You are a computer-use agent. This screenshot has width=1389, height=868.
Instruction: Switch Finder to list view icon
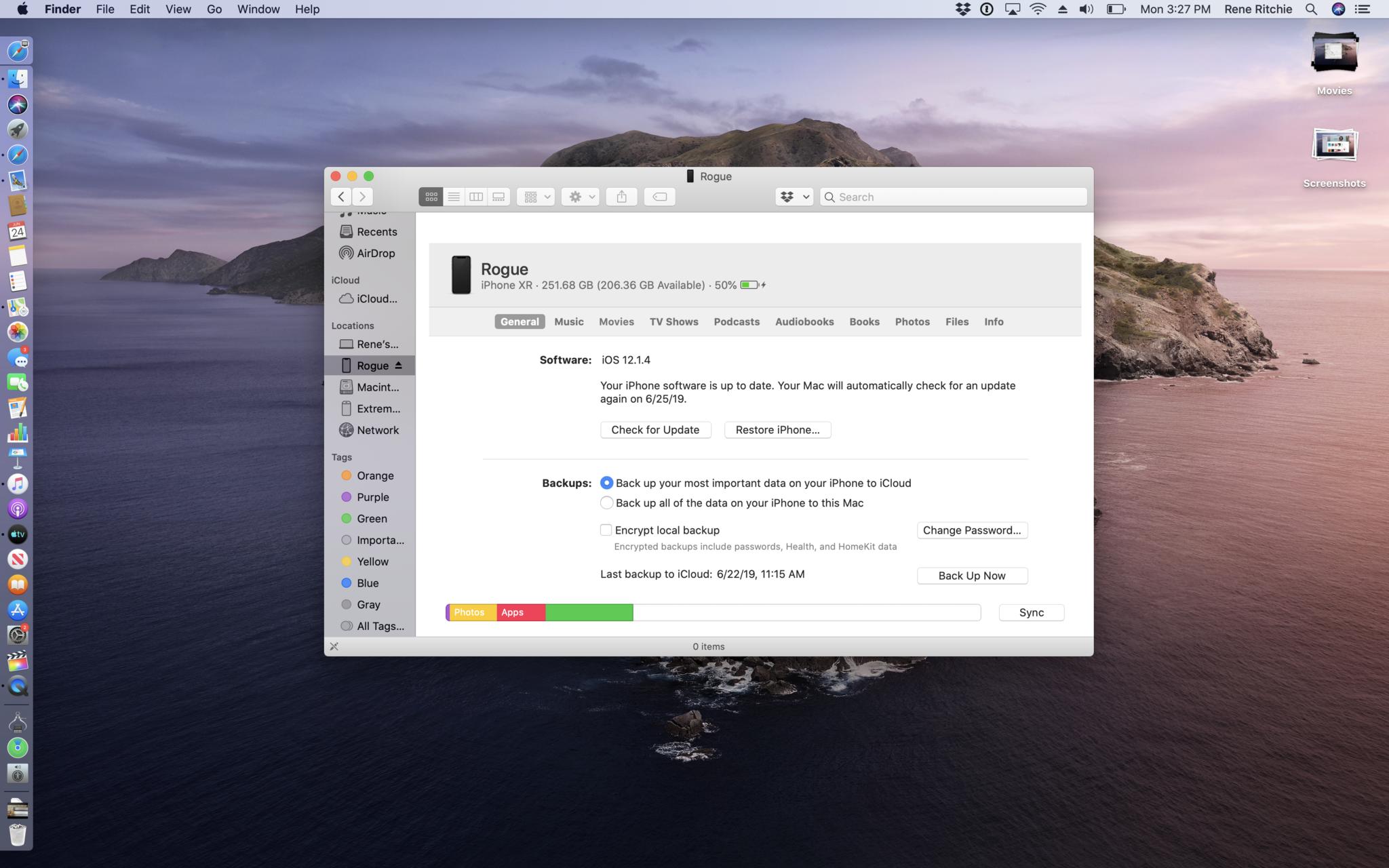coord(454,197)
